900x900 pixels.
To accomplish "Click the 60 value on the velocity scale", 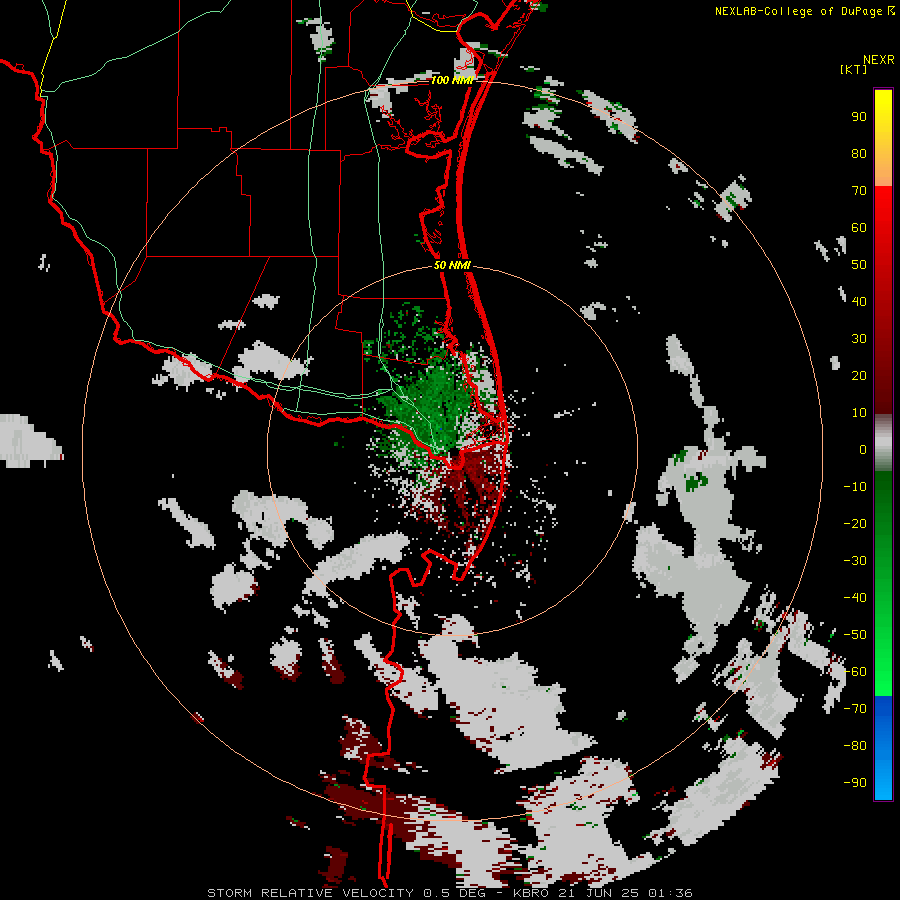I will (859, 228).
